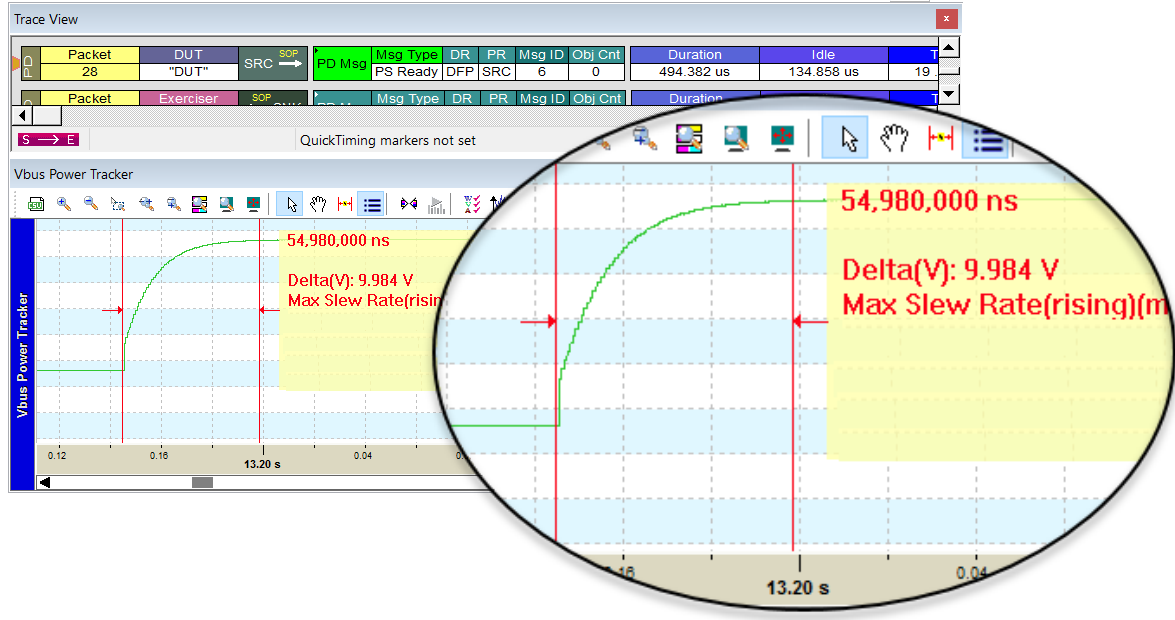
Task: Expand the PD Msg cell in packet 28
Action: [341, 63]
